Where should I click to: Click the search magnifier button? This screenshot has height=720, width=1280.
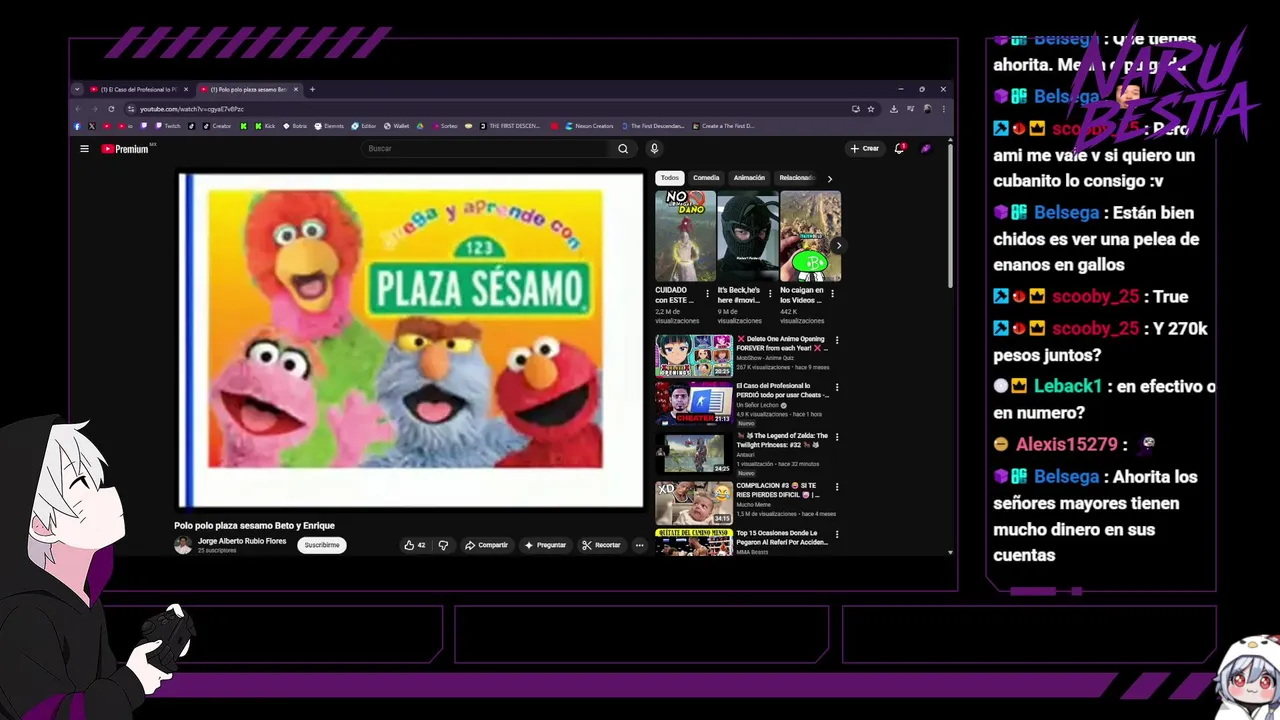pyautogui.click(x=623, y=149)
